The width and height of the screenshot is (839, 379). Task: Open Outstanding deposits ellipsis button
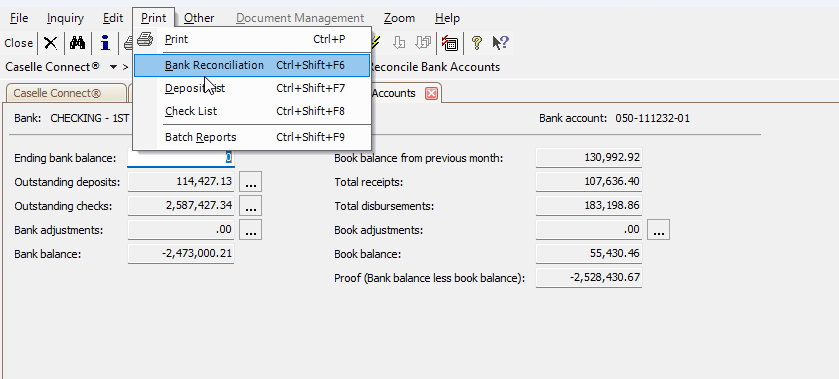click(x=250, y=182)
